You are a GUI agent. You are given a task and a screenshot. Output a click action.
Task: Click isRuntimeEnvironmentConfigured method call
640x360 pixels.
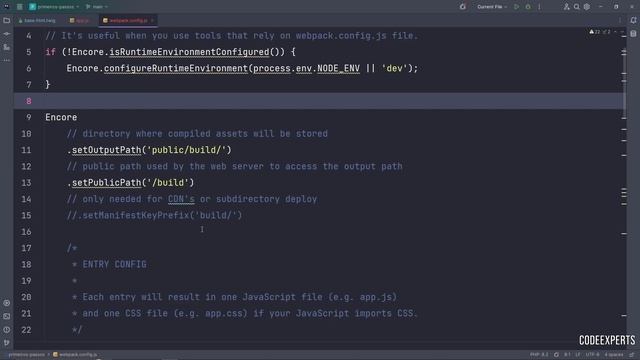click(x=189, y=52)
